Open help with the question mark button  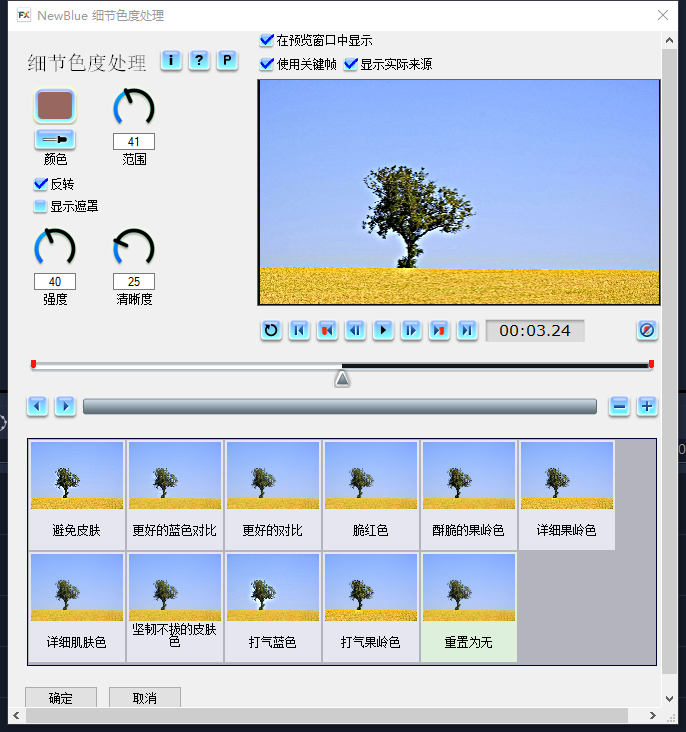199,61
